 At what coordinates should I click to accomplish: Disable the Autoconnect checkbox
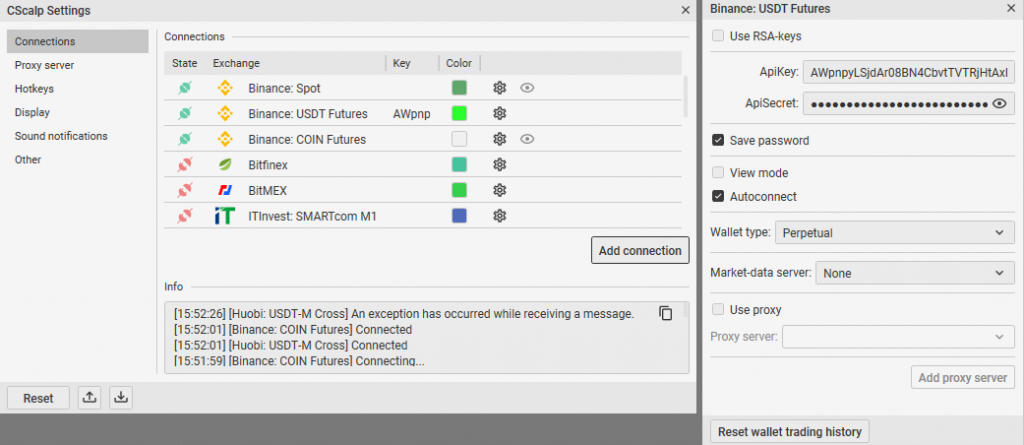pos(718,196)
